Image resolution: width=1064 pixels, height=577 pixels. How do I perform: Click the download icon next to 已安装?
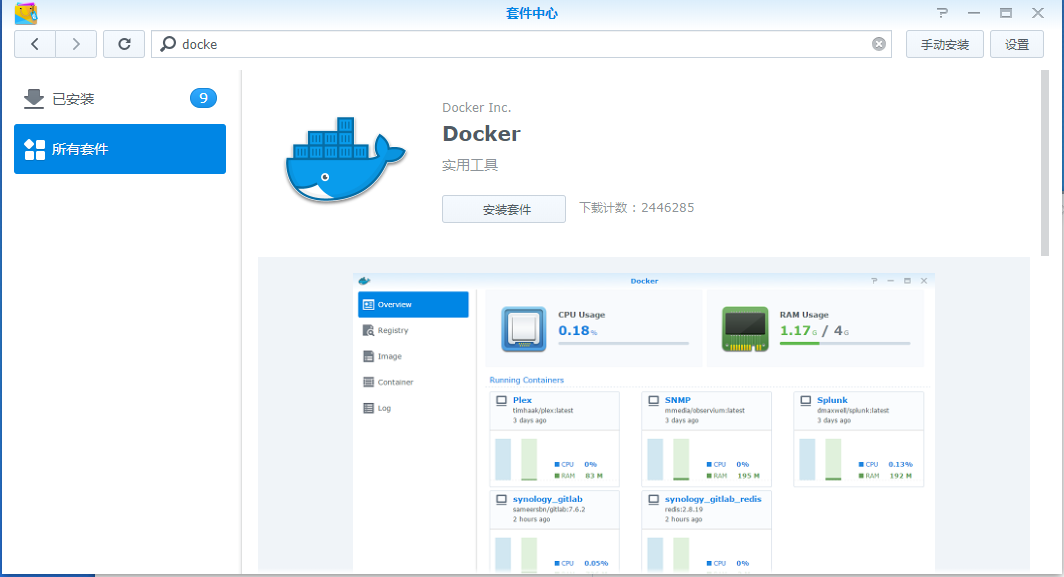pos(33,98)
